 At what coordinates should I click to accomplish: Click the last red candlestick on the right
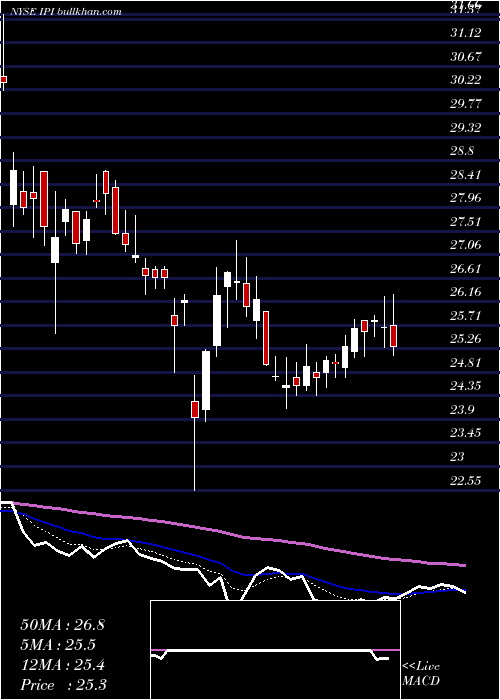[393, 336]
